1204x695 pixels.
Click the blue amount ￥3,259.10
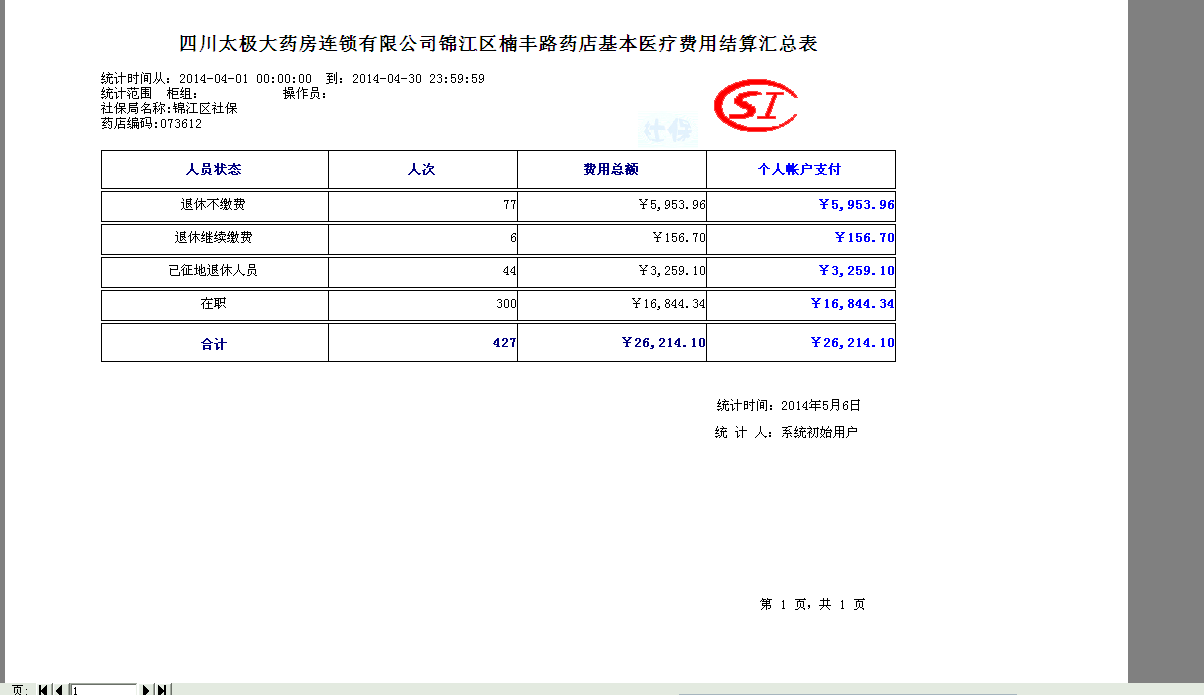pos(856,271)
